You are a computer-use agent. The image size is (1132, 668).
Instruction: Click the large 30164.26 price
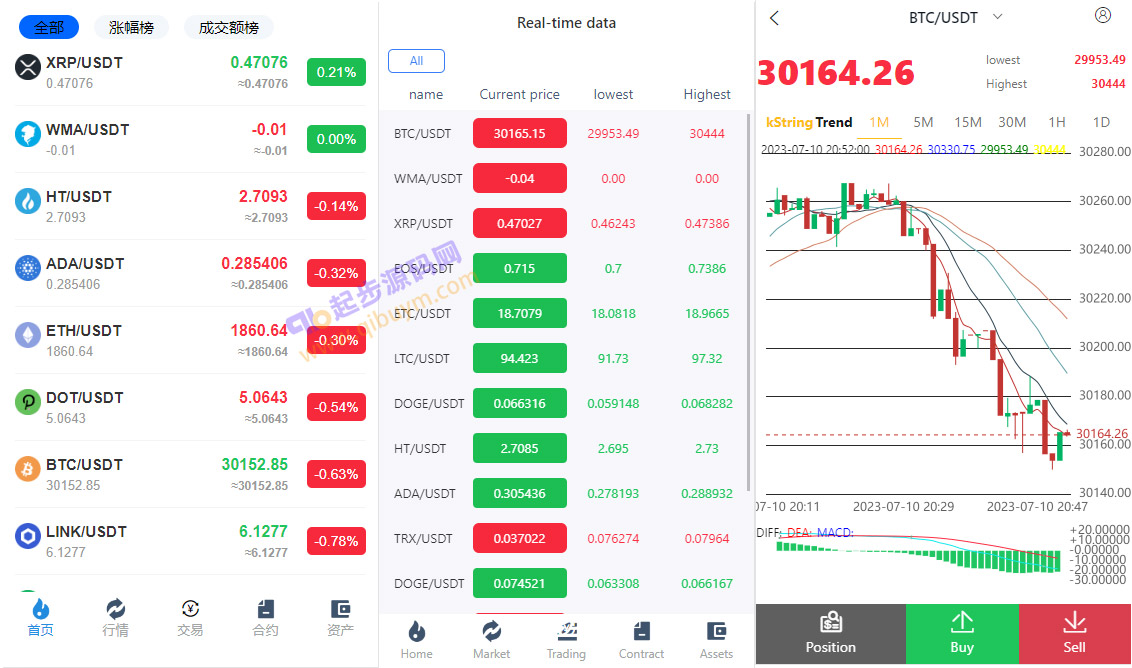pyautogui.click(x=836, y=73)
